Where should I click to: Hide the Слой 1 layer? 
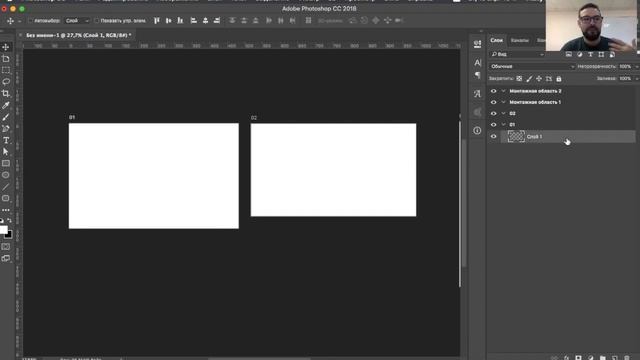point(493,136)
